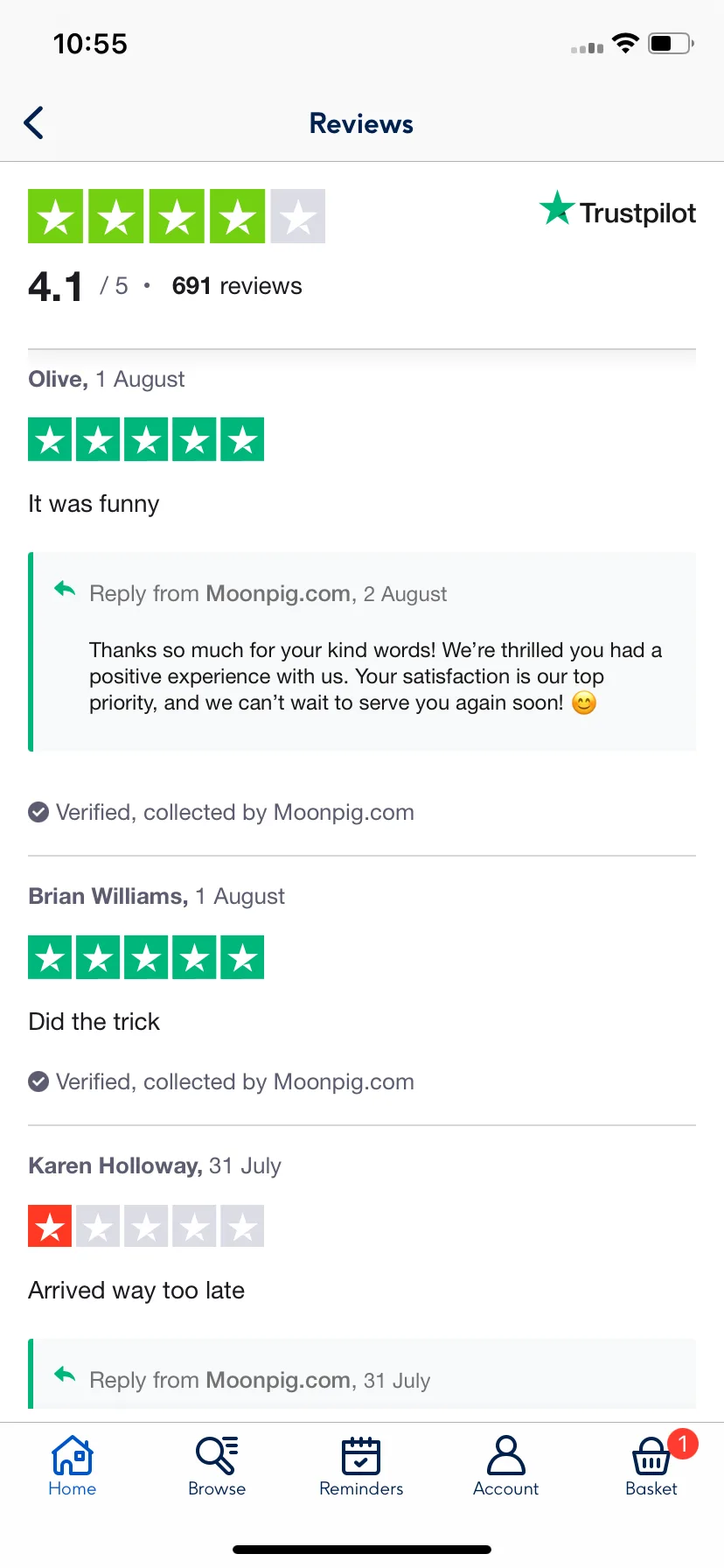Tap the verified checkmark under Brian's review
Image resolution: width=724 pixels, height=1568 pixels.
click(38, 1081)
